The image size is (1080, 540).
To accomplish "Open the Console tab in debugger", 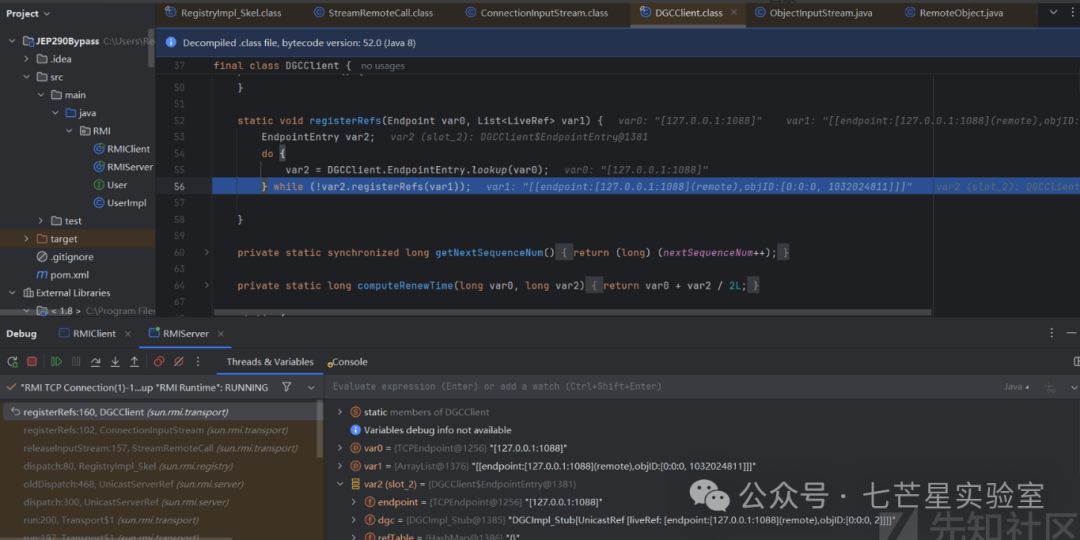I will [349, 362].
